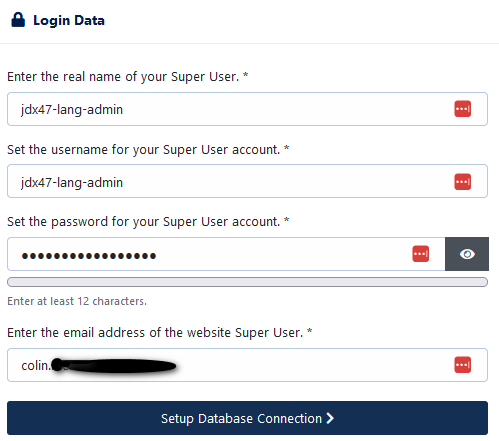Screen dimensions: 499x441
Task: Focus the Super User real name input
Action: [247, 109]
